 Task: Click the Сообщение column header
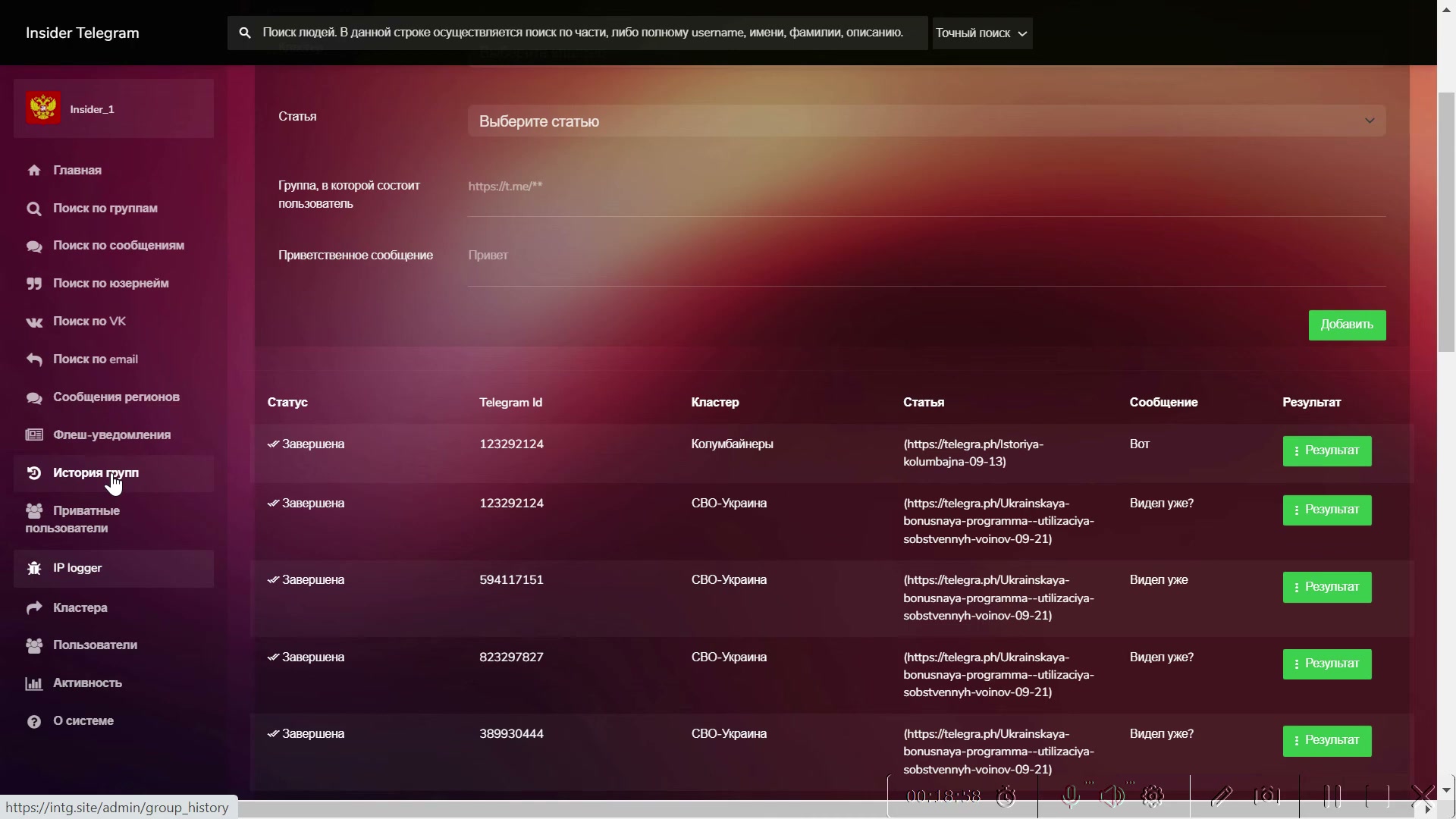pyautogui.click(x=1163, y=403)
